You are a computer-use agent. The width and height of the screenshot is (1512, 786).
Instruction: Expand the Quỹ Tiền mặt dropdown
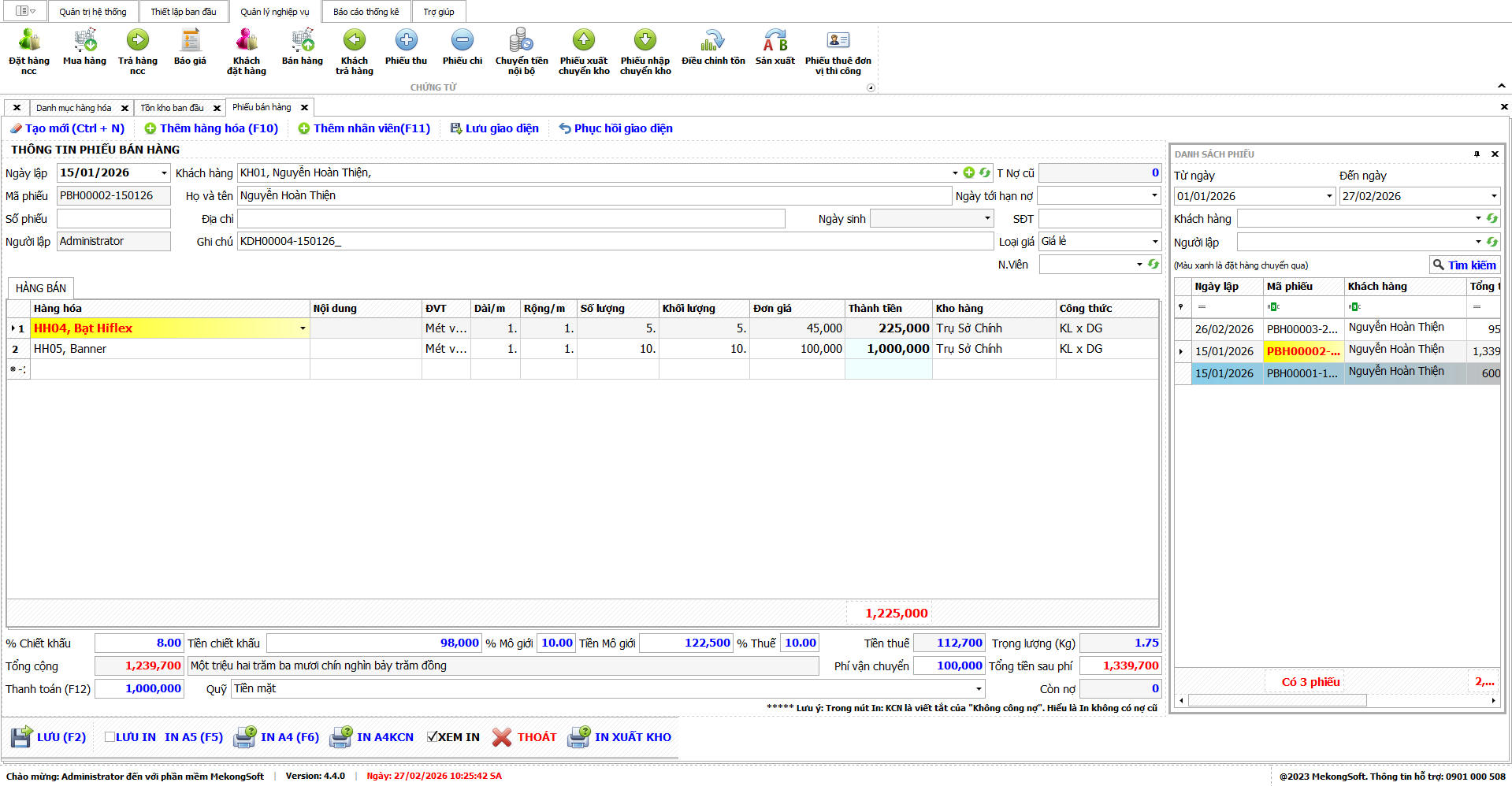pos(979,689)
